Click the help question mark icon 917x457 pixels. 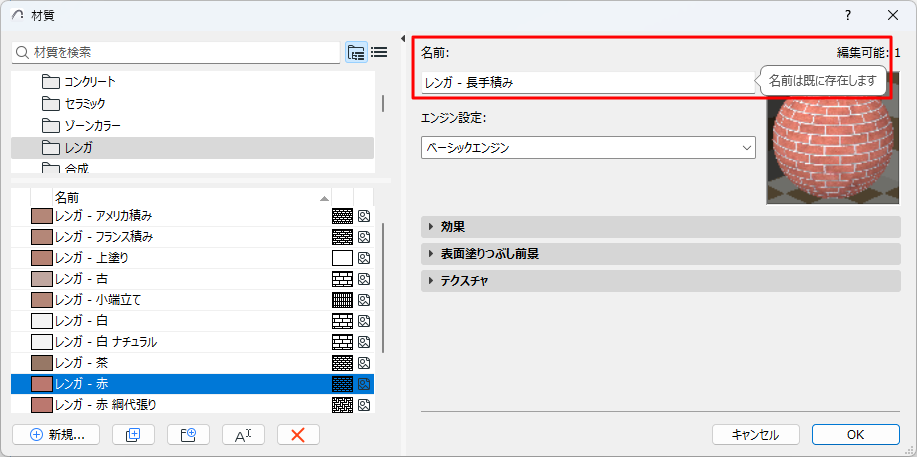pyautogui.click(x=848, y=15)
